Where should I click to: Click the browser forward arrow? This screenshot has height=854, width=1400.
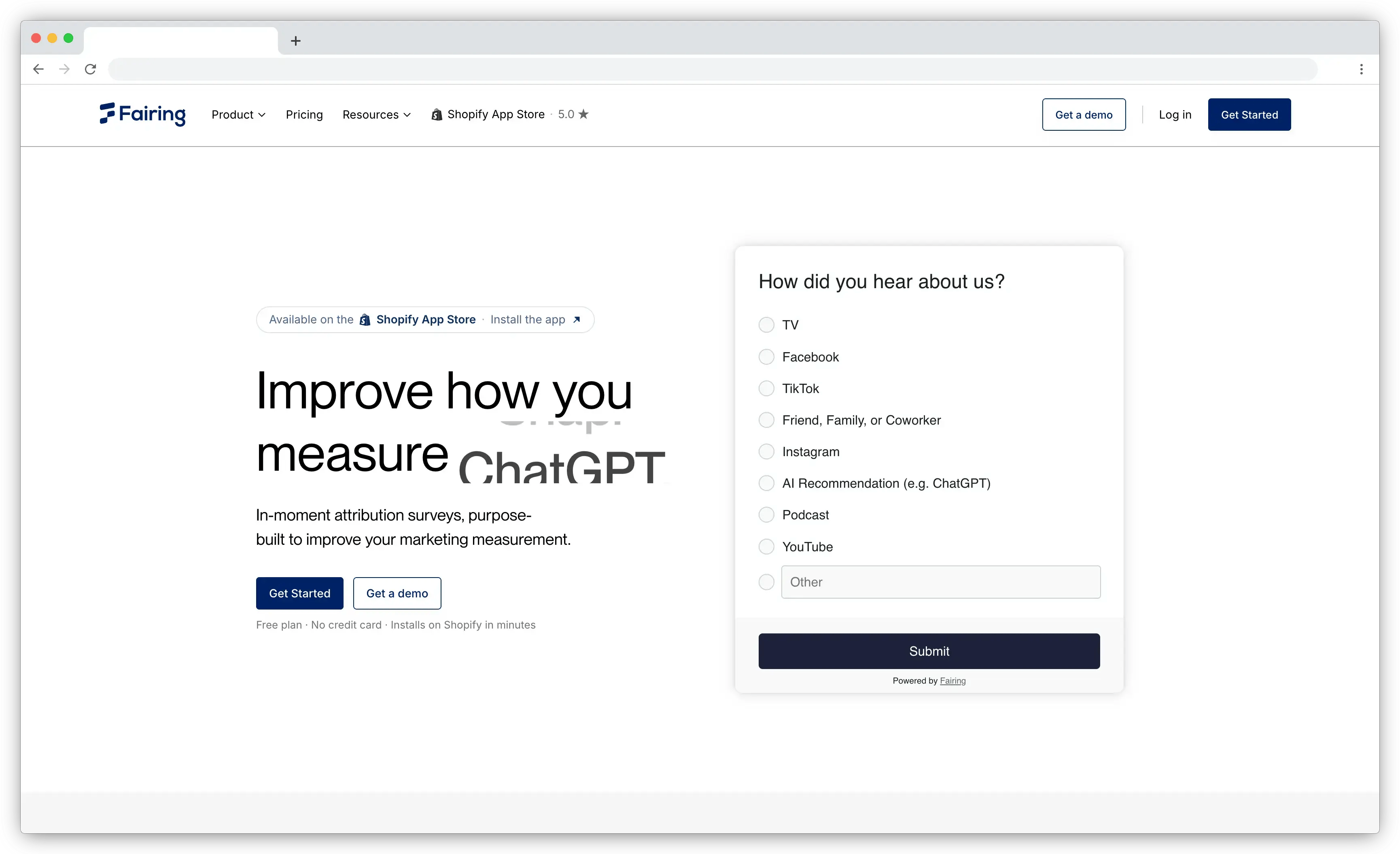pos(64,69)
